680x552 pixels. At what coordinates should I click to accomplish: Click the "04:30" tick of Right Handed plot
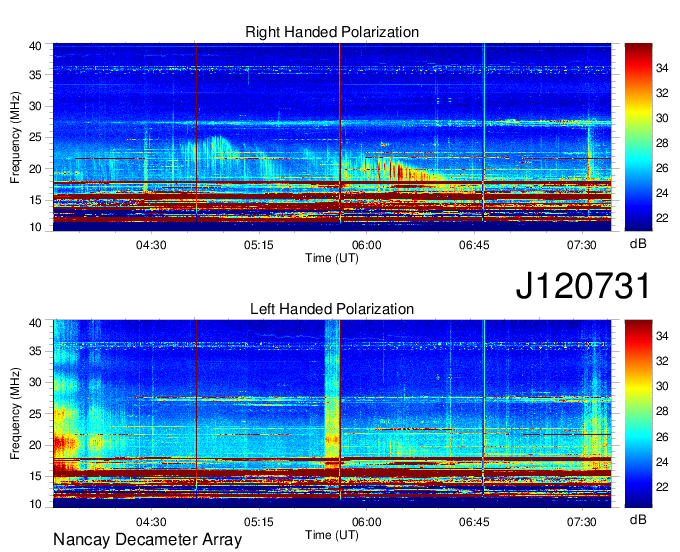click(151, 245)
